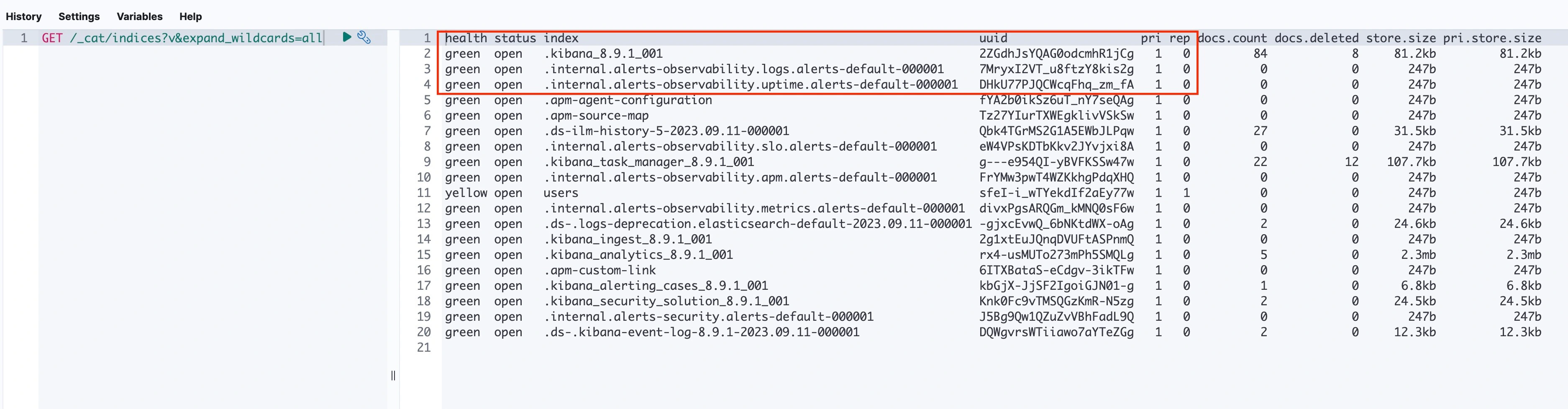The height and width of the screenshot is (409, 1568).
Task: Click the 'users' index name in output
Action: click(x=561, y=193)
